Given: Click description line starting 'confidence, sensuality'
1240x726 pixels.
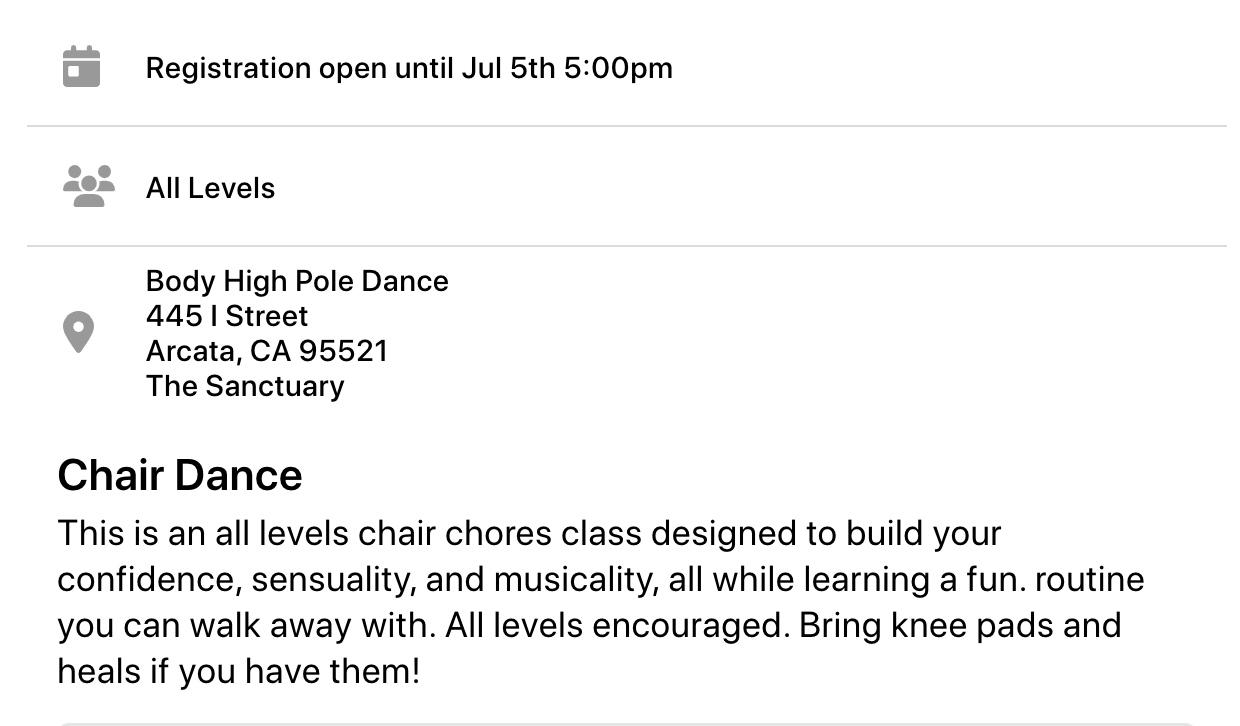Looking at the screenshot, I should [601, 579].
